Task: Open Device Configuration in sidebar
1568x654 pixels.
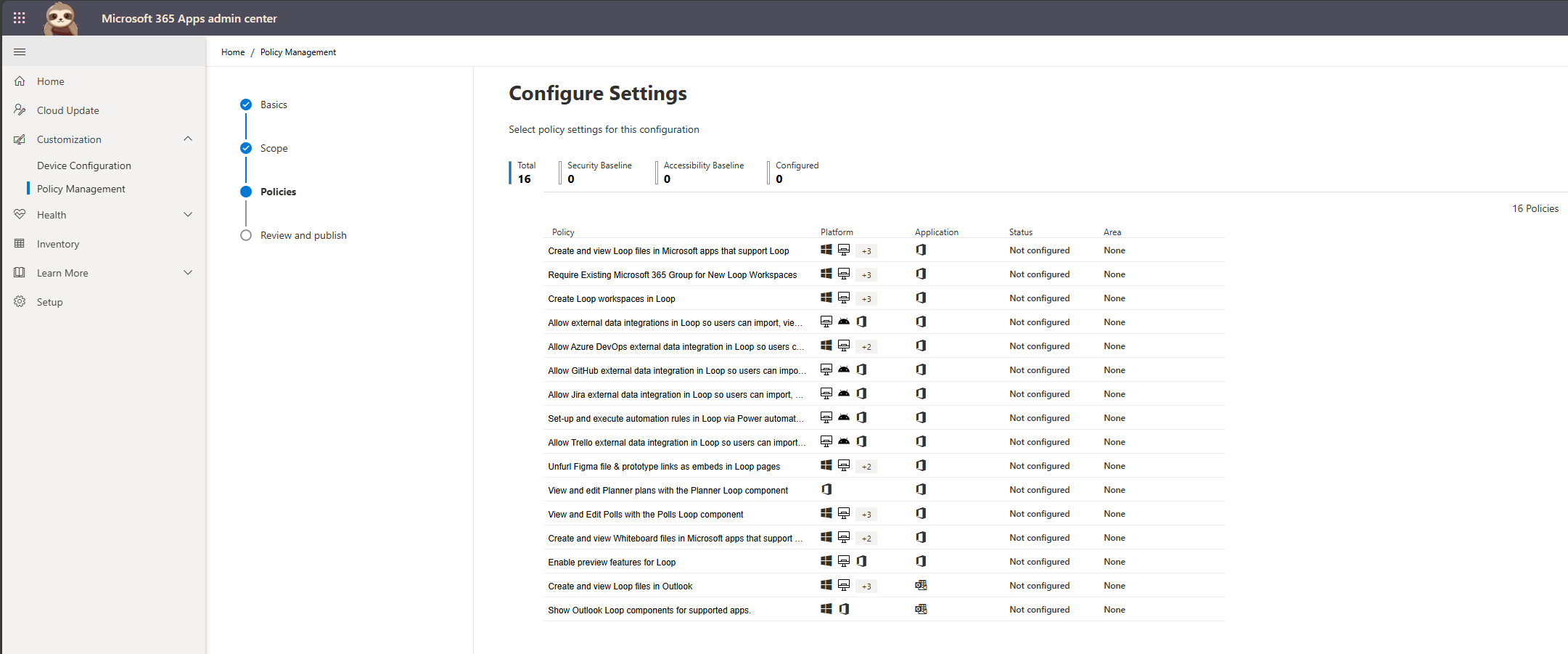Action: [84, 165]
